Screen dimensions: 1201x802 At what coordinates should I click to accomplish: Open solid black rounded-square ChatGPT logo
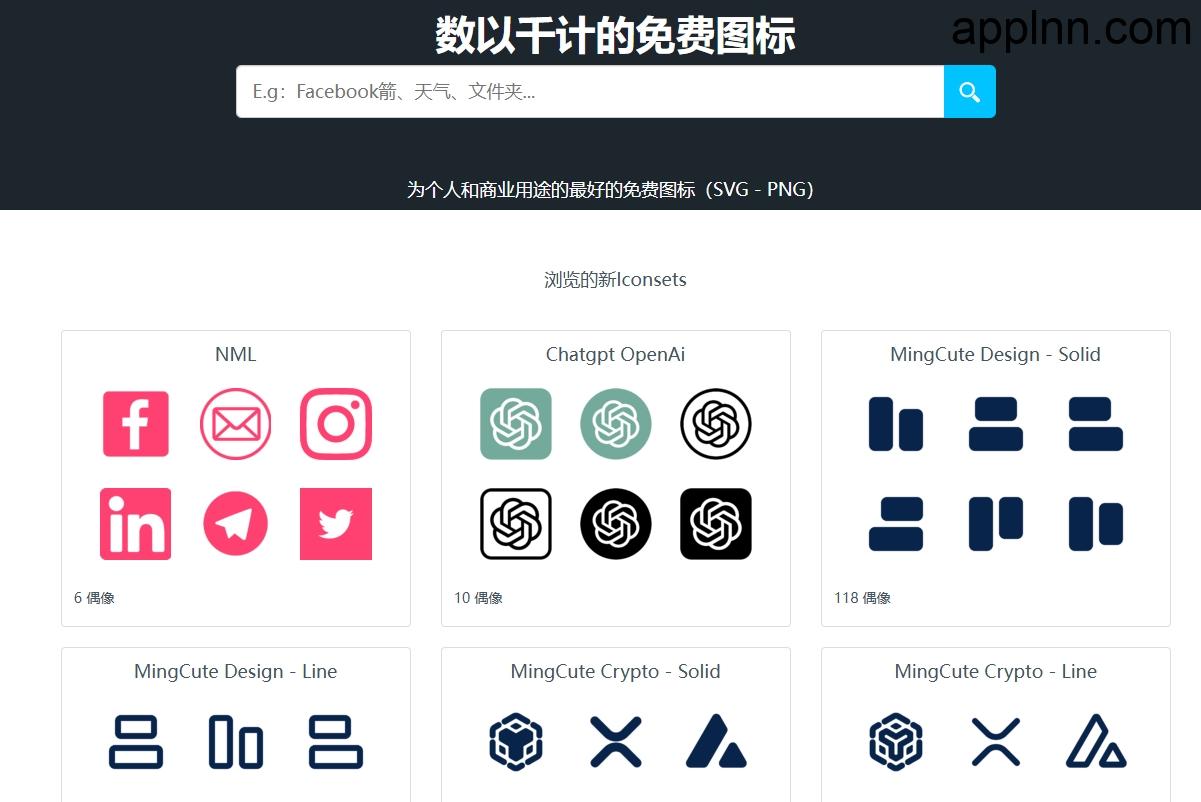point(716,524)
